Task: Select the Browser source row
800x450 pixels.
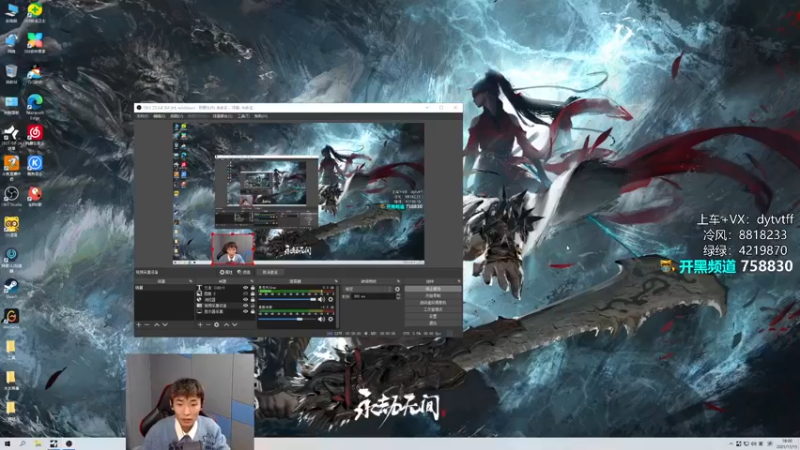Action: pos(226,299)
